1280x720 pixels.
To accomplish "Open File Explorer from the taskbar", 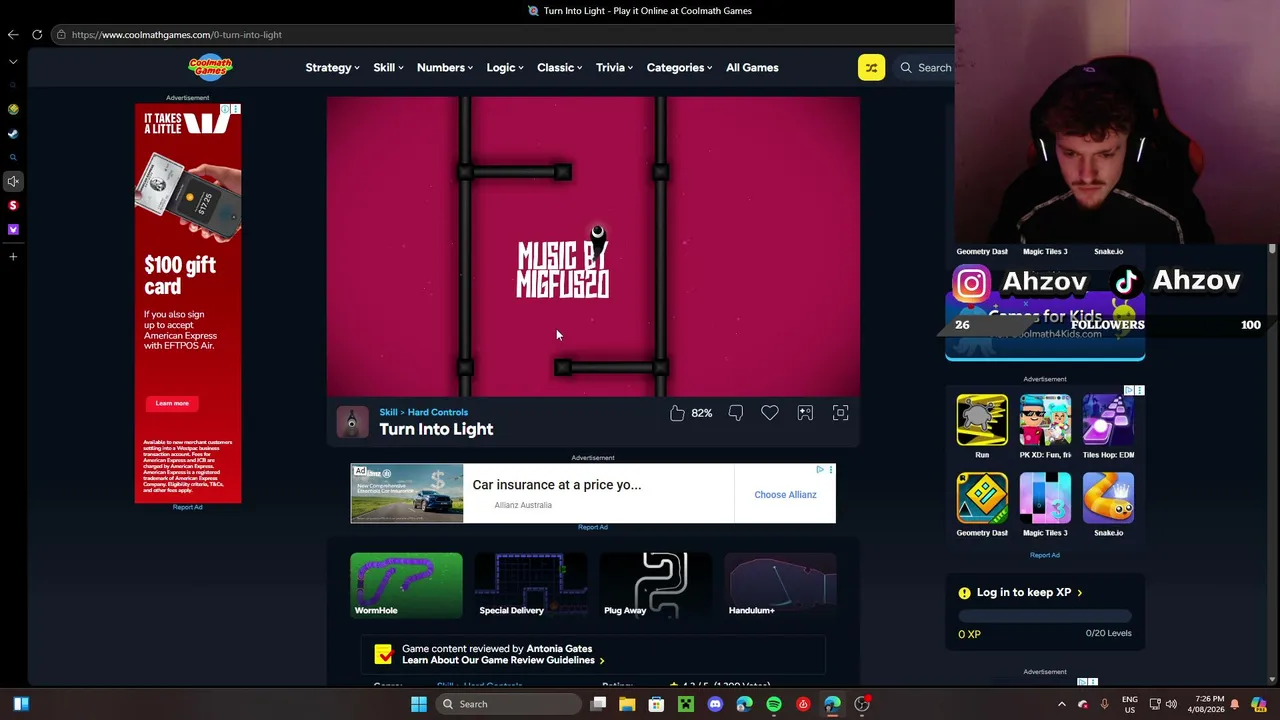I will [x=627, y=704].
